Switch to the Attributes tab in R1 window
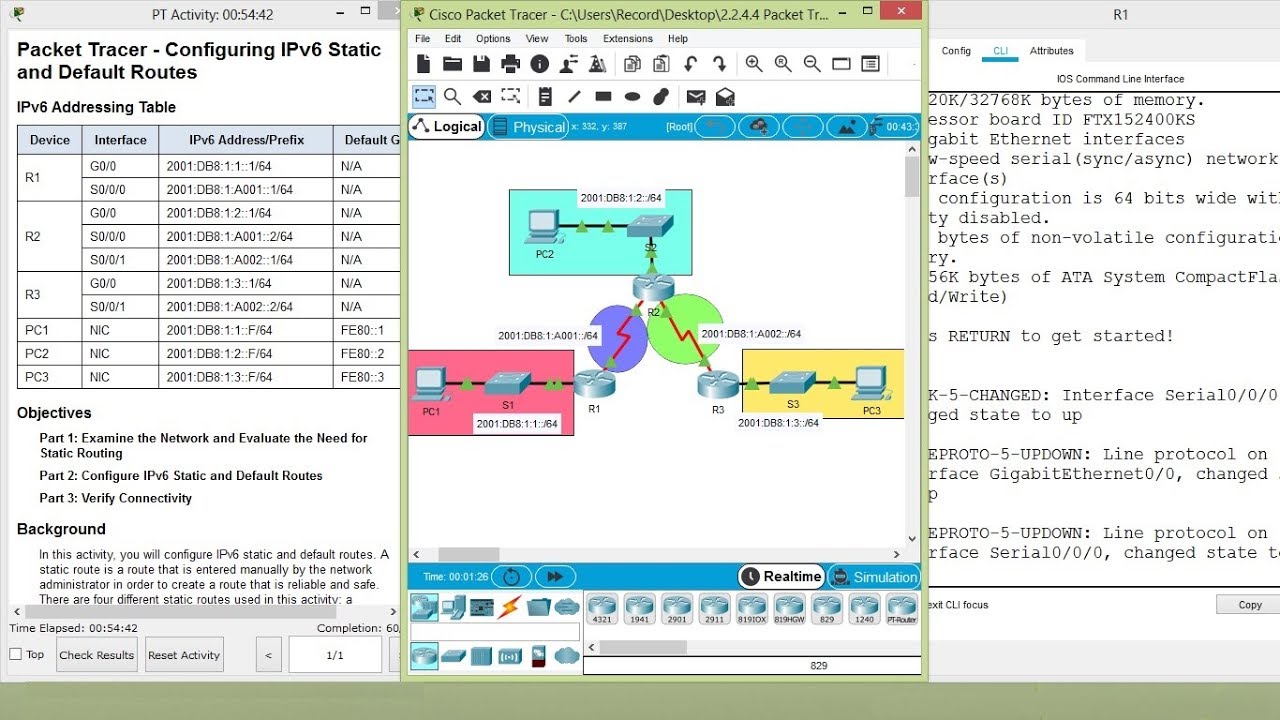The height and width of the screenshot is (720, 1280). [x=1052, y=51]
